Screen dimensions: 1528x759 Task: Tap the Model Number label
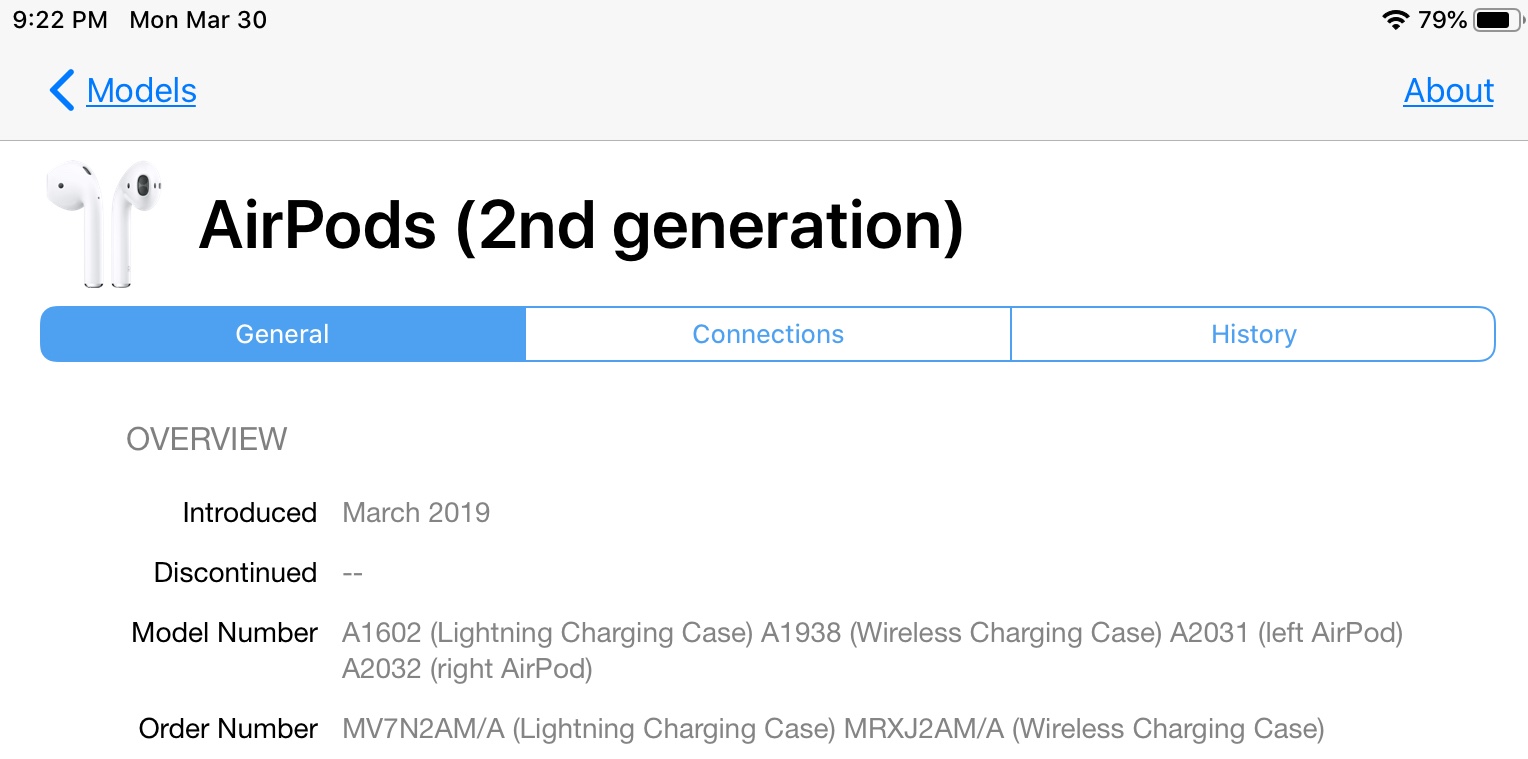[x=224, y=633]
